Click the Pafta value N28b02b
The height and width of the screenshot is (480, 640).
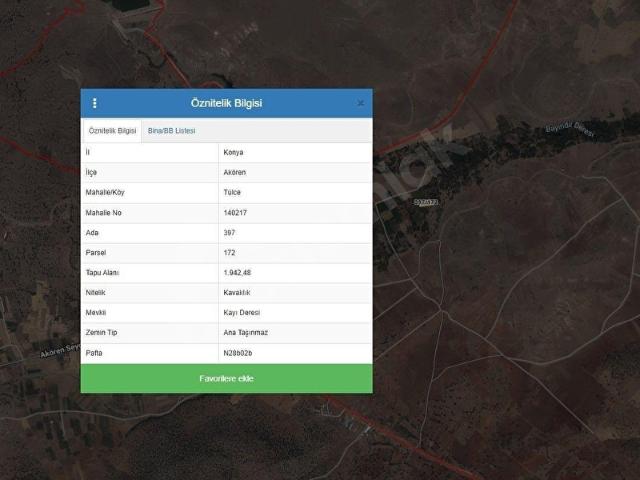tap(238, 353)
